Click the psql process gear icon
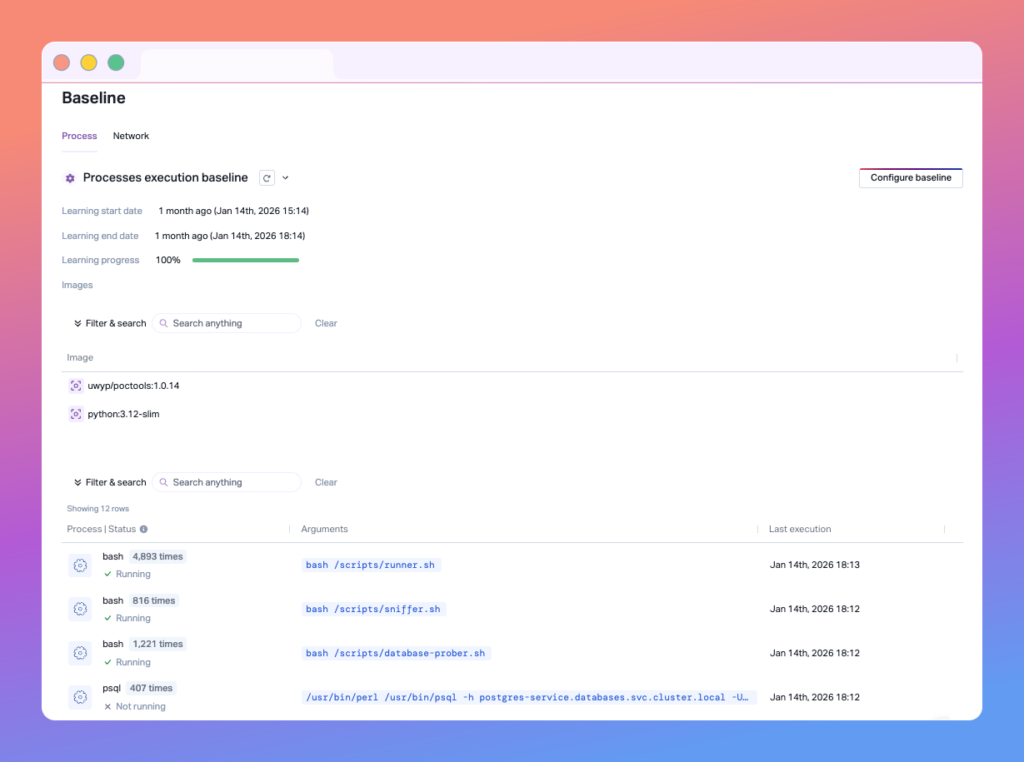 80,697
